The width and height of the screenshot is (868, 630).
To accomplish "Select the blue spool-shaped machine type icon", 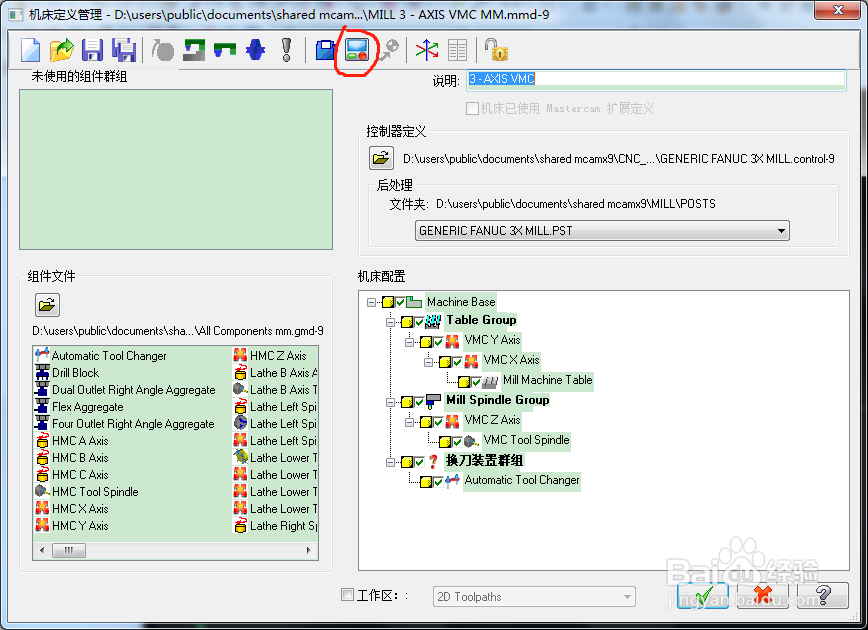I will click(255, 50).
